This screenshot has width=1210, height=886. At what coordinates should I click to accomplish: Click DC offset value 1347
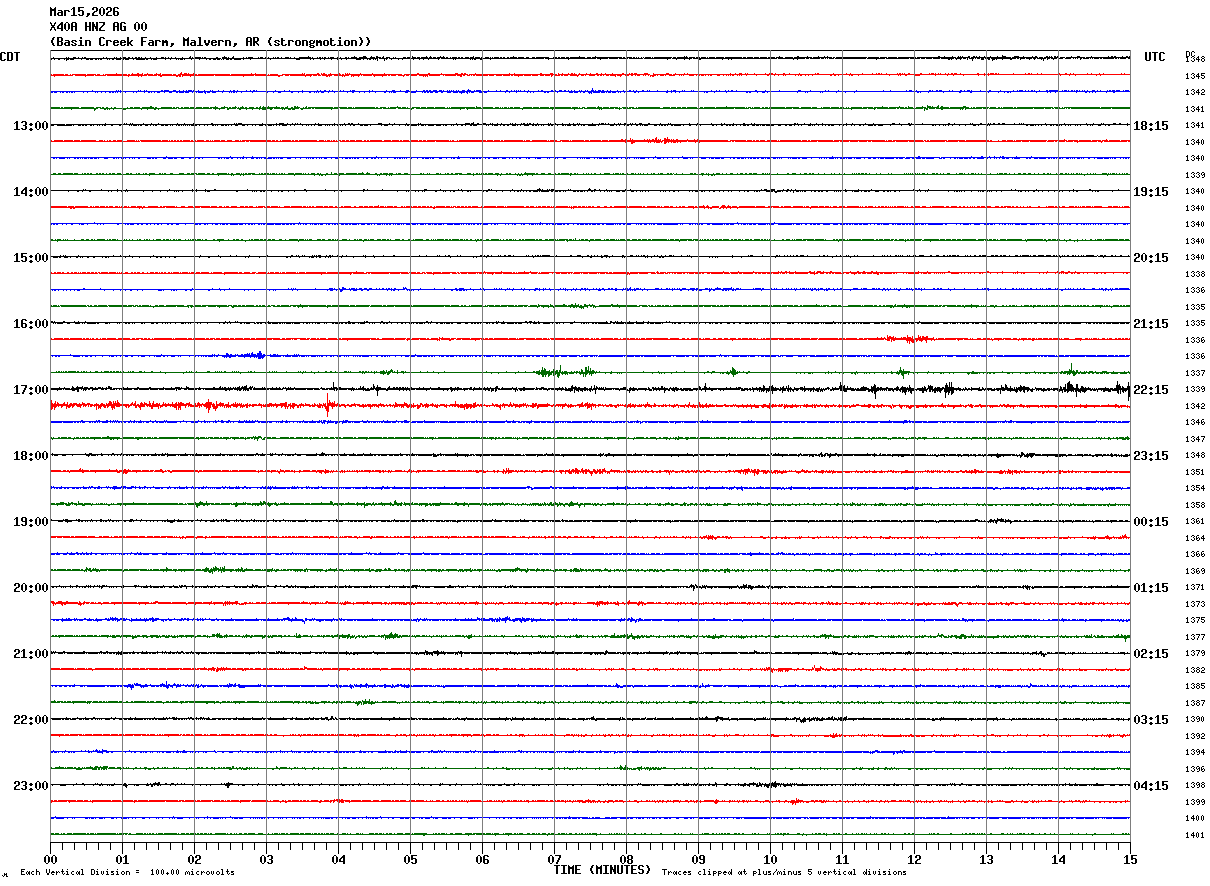pyautogui.click(x=1195, y=439)
